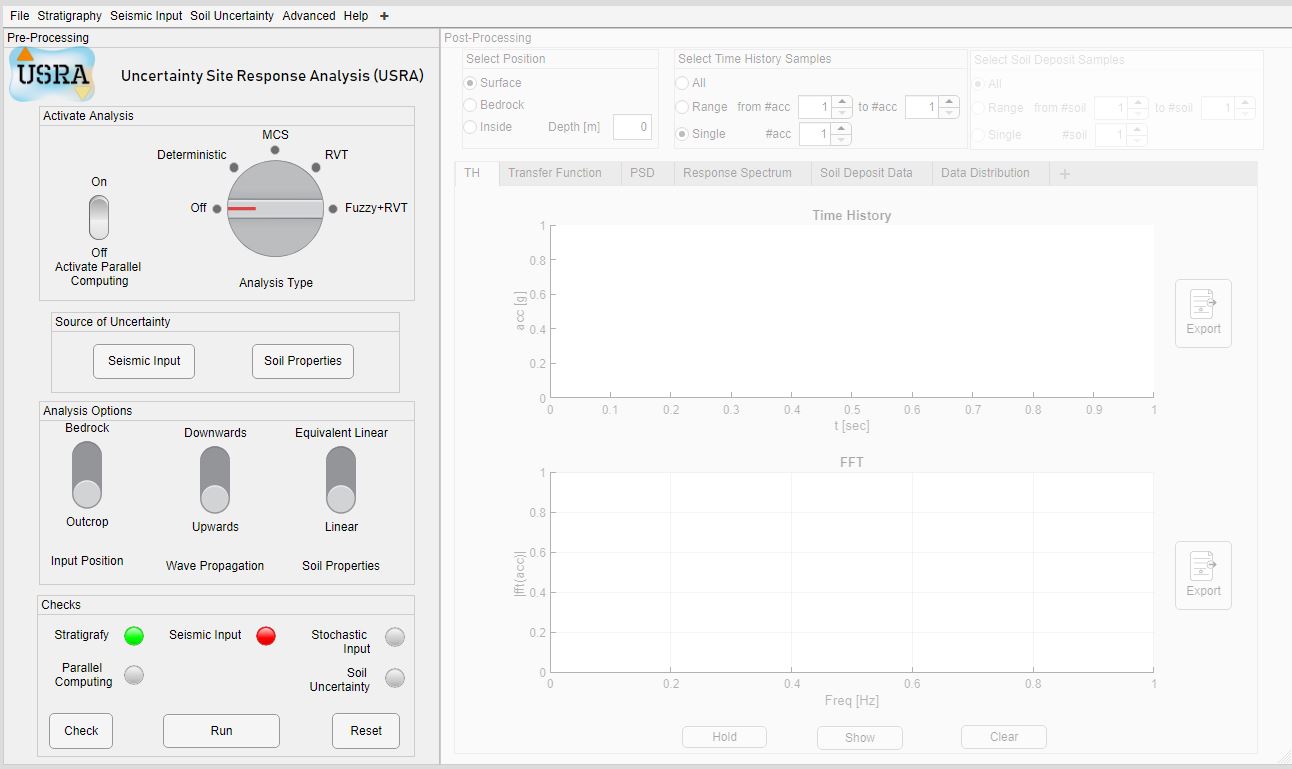Click the Analysis Type rotary knob
Viewport: 1292px width, 769px height.
click(x=276, y=208)
